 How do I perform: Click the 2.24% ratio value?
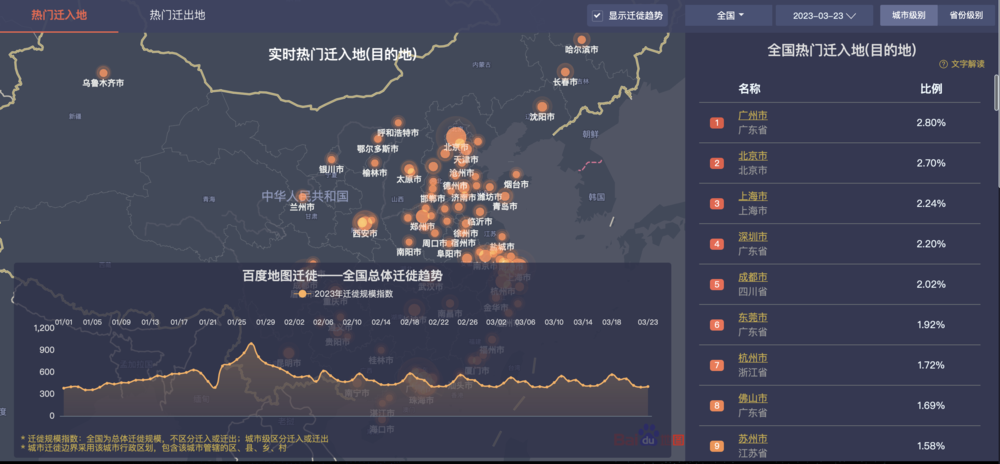[x=930, y=204]
